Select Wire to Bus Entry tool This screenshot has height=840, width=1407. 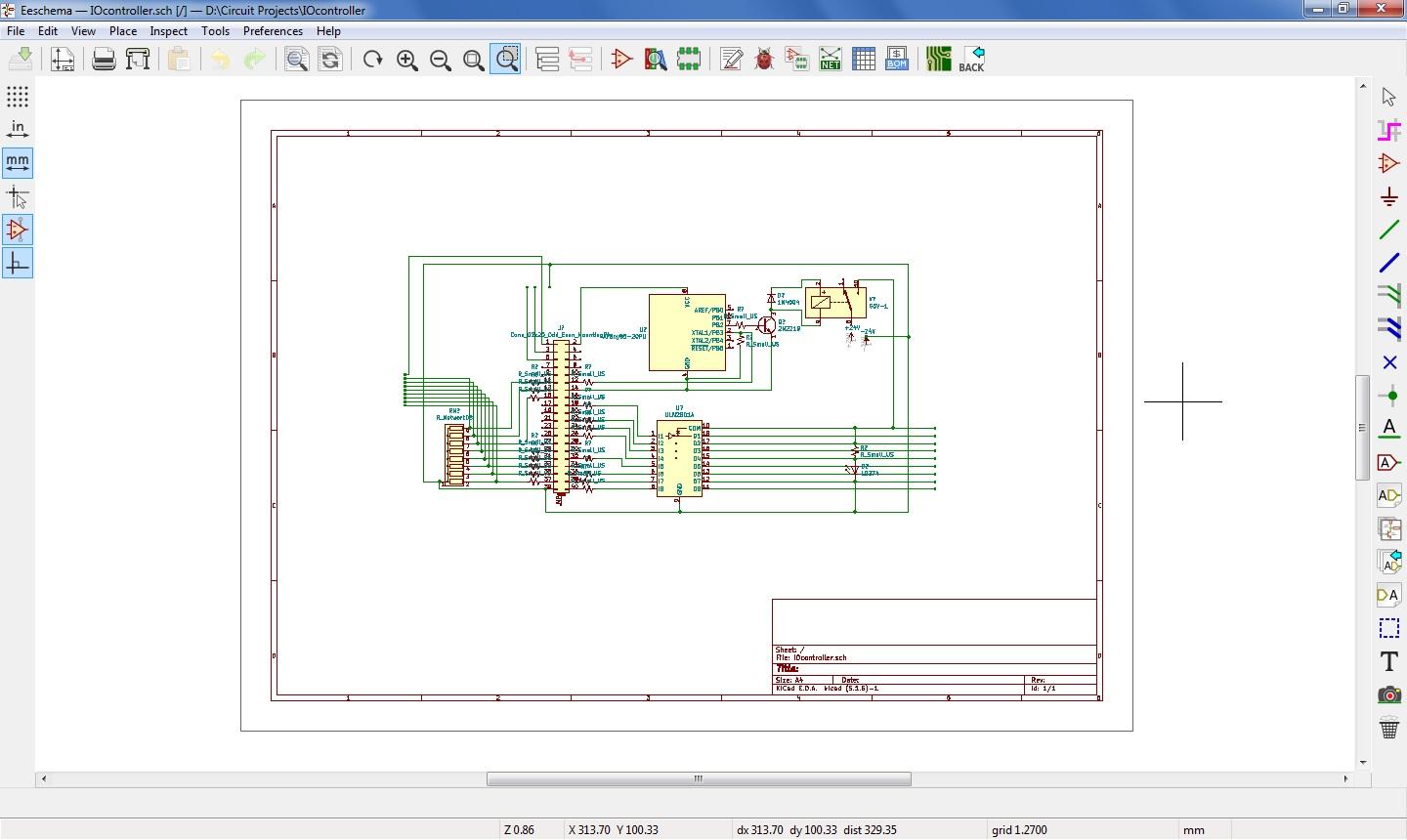[x=1388, y=296]
